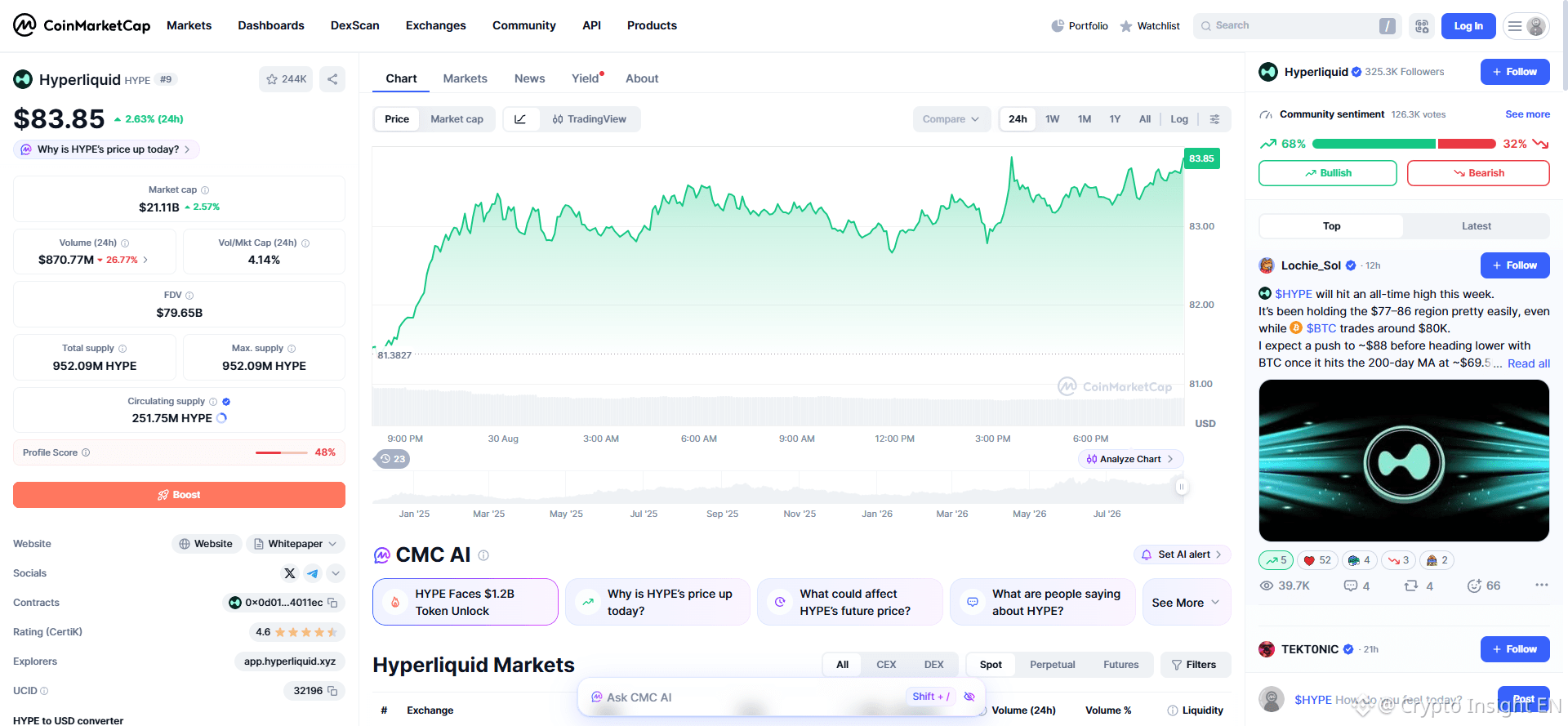Viewport: 1568px width, 726px height.
Task: Show Profile Score info icon
Action: coord(86,452)
